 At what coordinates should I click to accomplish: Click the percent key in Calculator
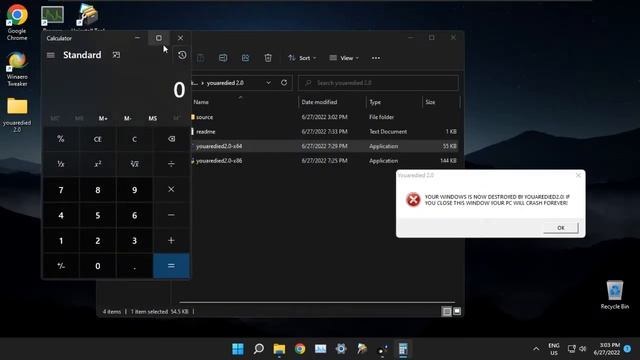tap(61, 139)
